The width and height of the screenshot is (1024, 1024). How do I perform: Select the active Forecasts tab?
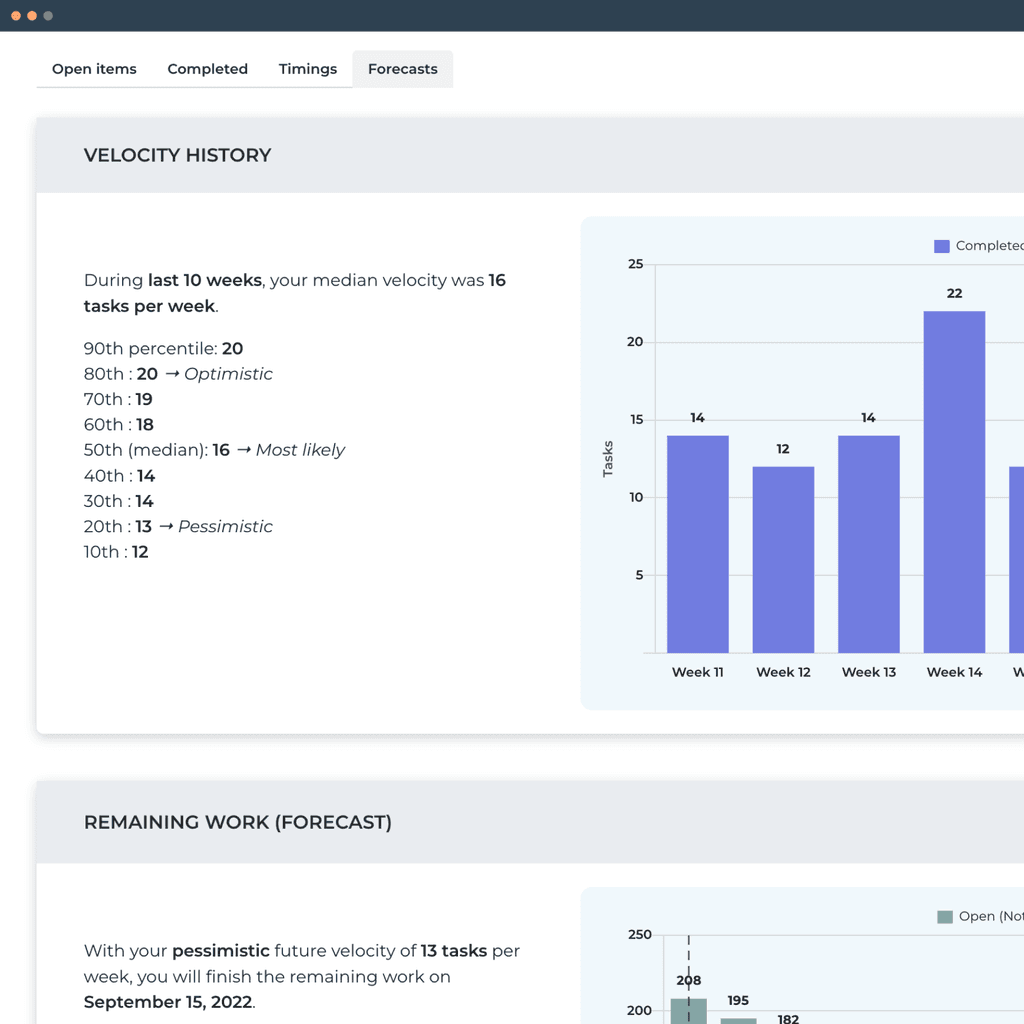tap(402, 68)
